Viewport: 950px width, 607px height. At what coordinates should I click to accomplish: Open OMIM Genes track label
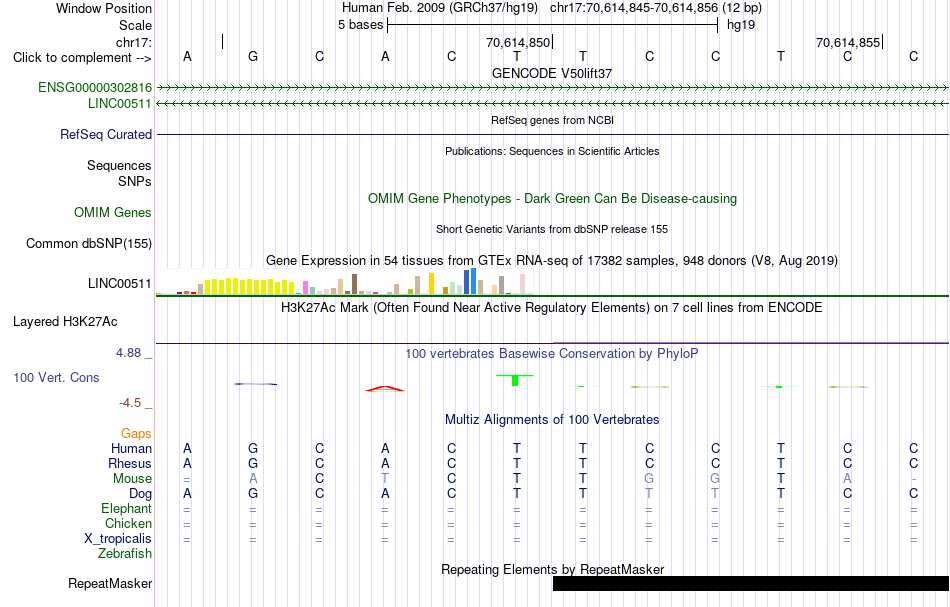click(113, 213)
